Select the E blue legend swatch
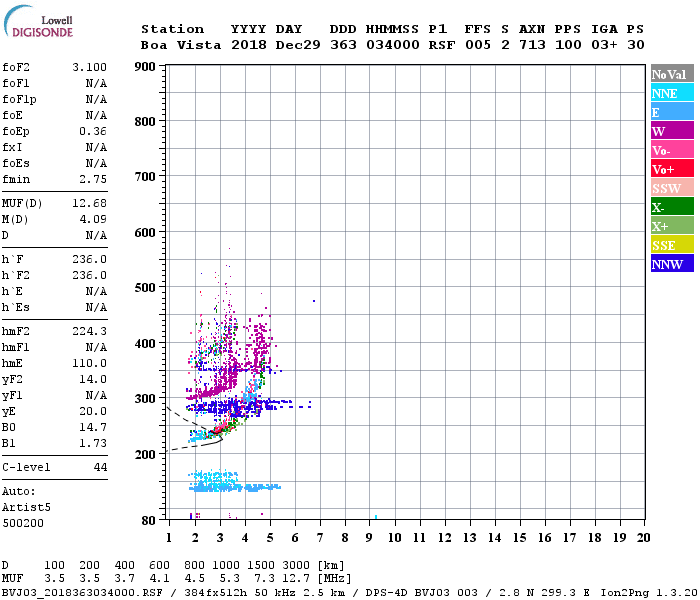The height and width of the screenshot is (600, 700). tap(672, 112)
